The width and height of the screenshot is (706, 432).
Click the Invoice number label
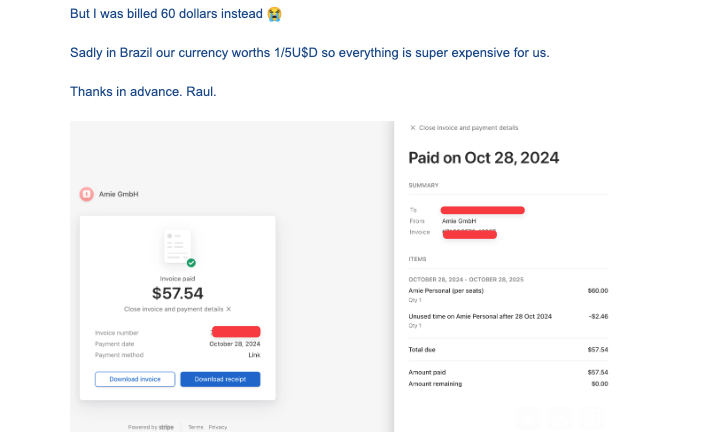pyautogui.click(x=117, y=333)
